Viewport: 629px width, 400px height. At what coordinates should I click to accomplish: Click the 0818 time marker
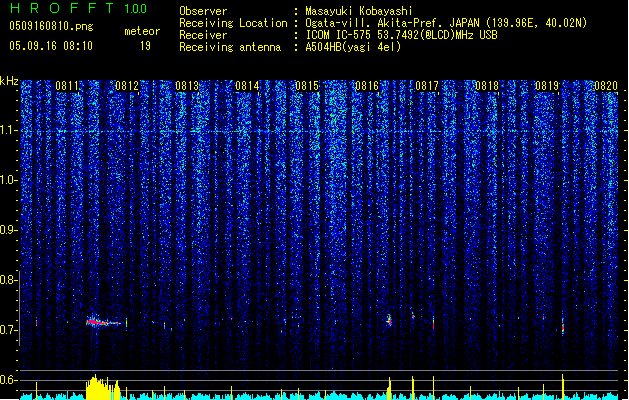click(487, 86)
